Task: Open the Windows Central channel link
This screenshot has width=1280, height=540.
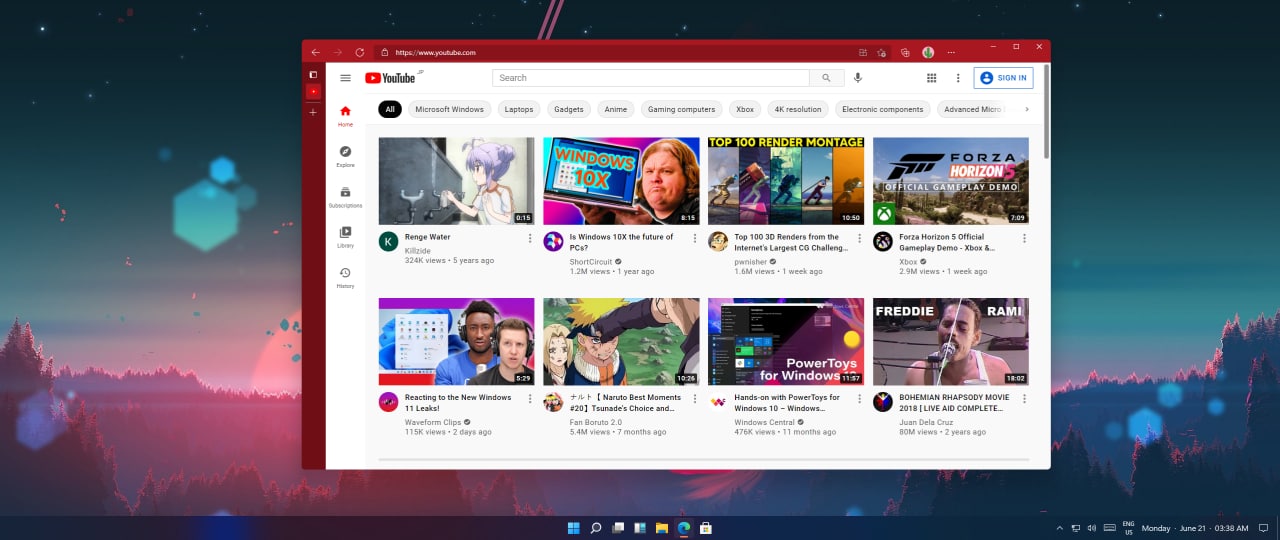Action: pos(765,422)
